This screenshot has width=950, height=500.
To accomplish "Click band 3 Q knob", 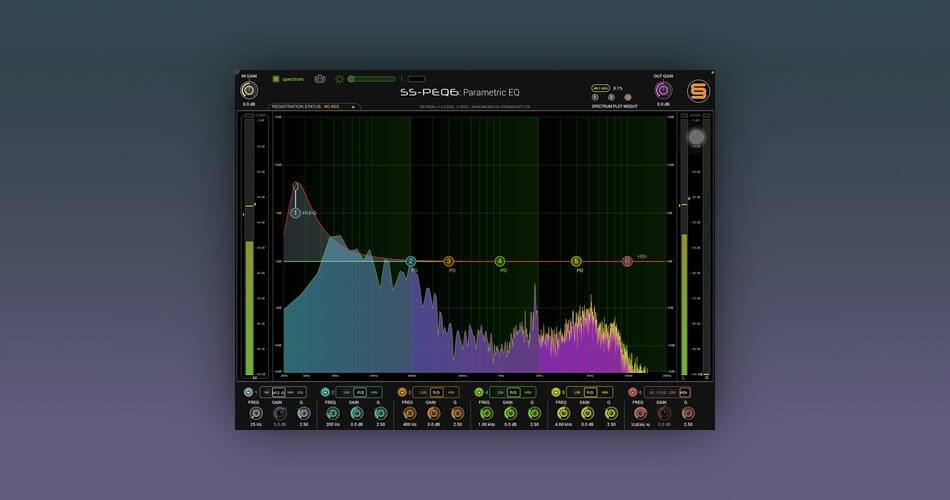I will pos(457,413).
